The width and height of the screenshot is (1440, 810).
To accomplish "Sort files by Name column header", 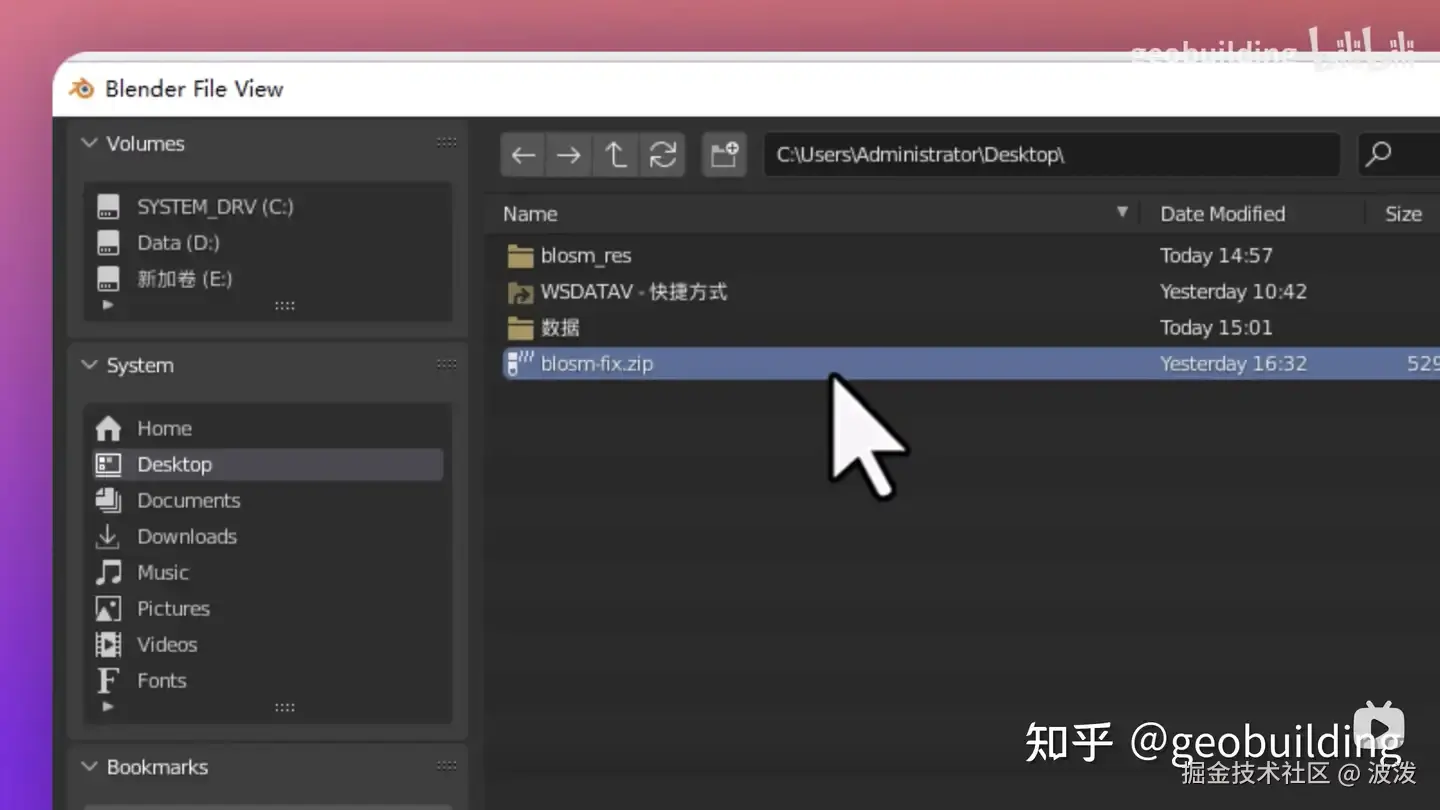I will [530, 214].
